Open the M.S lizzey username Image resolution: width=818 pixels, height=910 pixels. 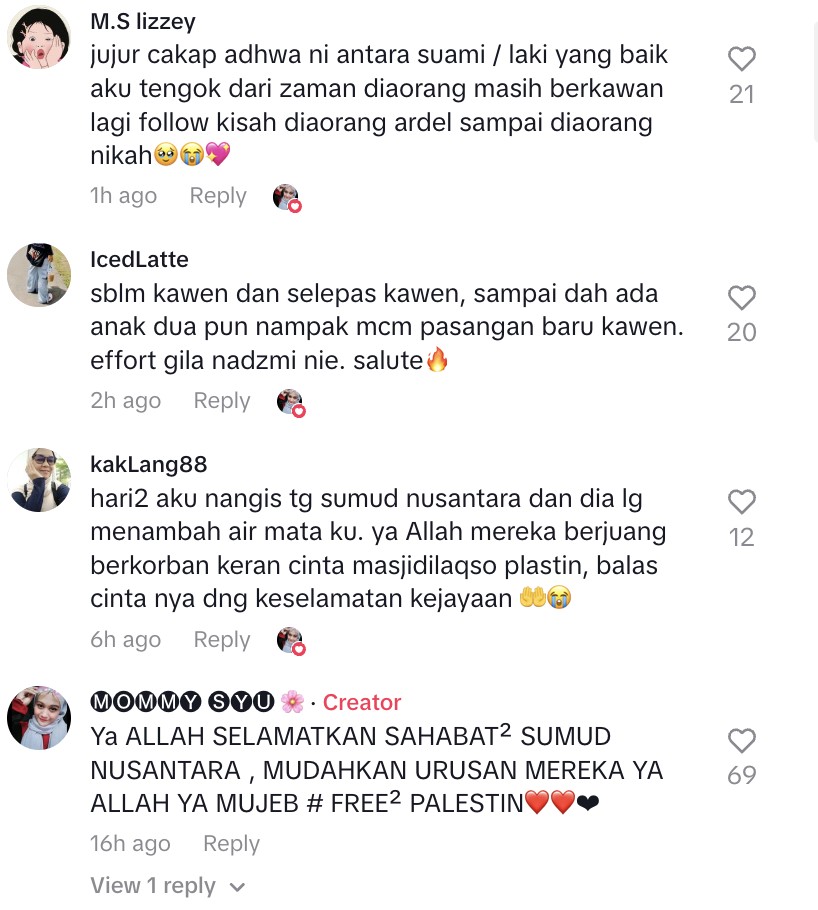(x=143, y=21)
